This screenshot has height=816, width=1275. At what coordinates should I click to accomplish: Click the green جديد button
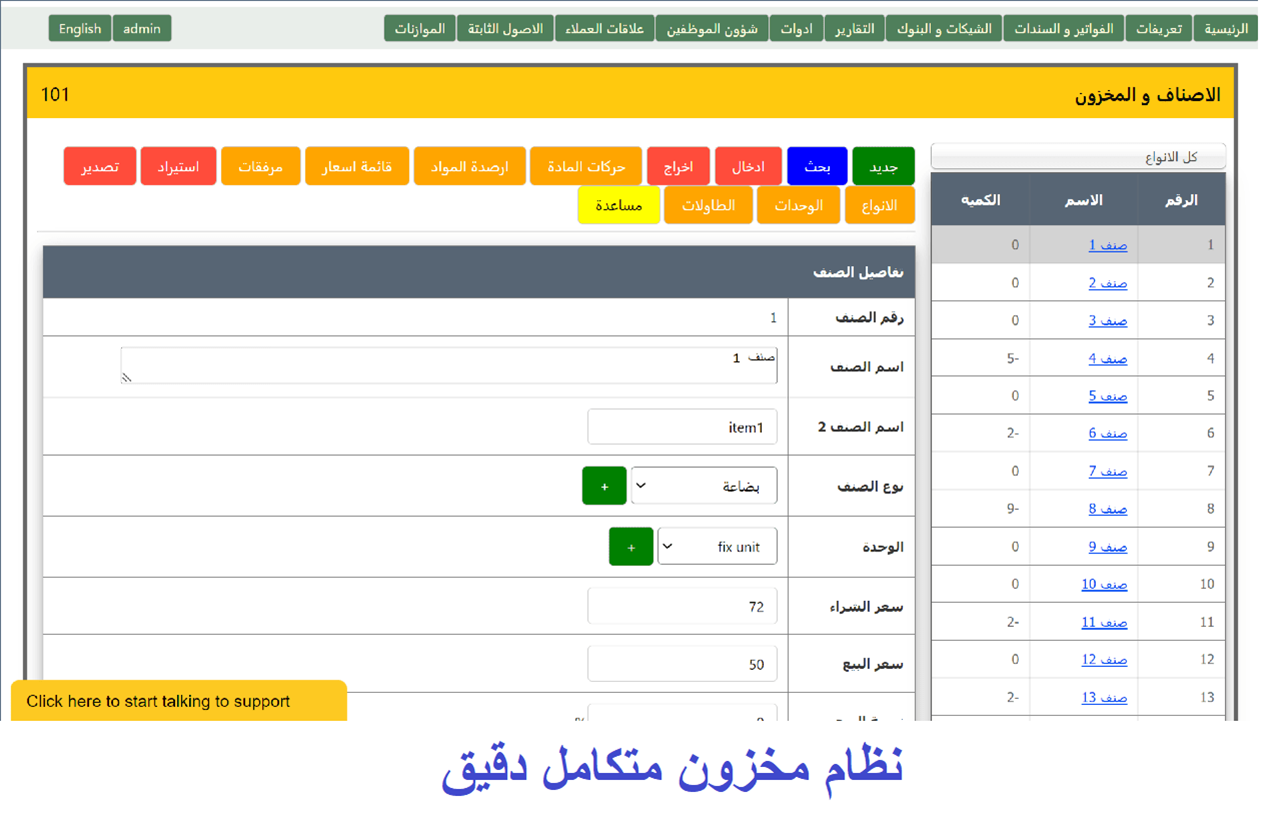click(x=883, y=167)
